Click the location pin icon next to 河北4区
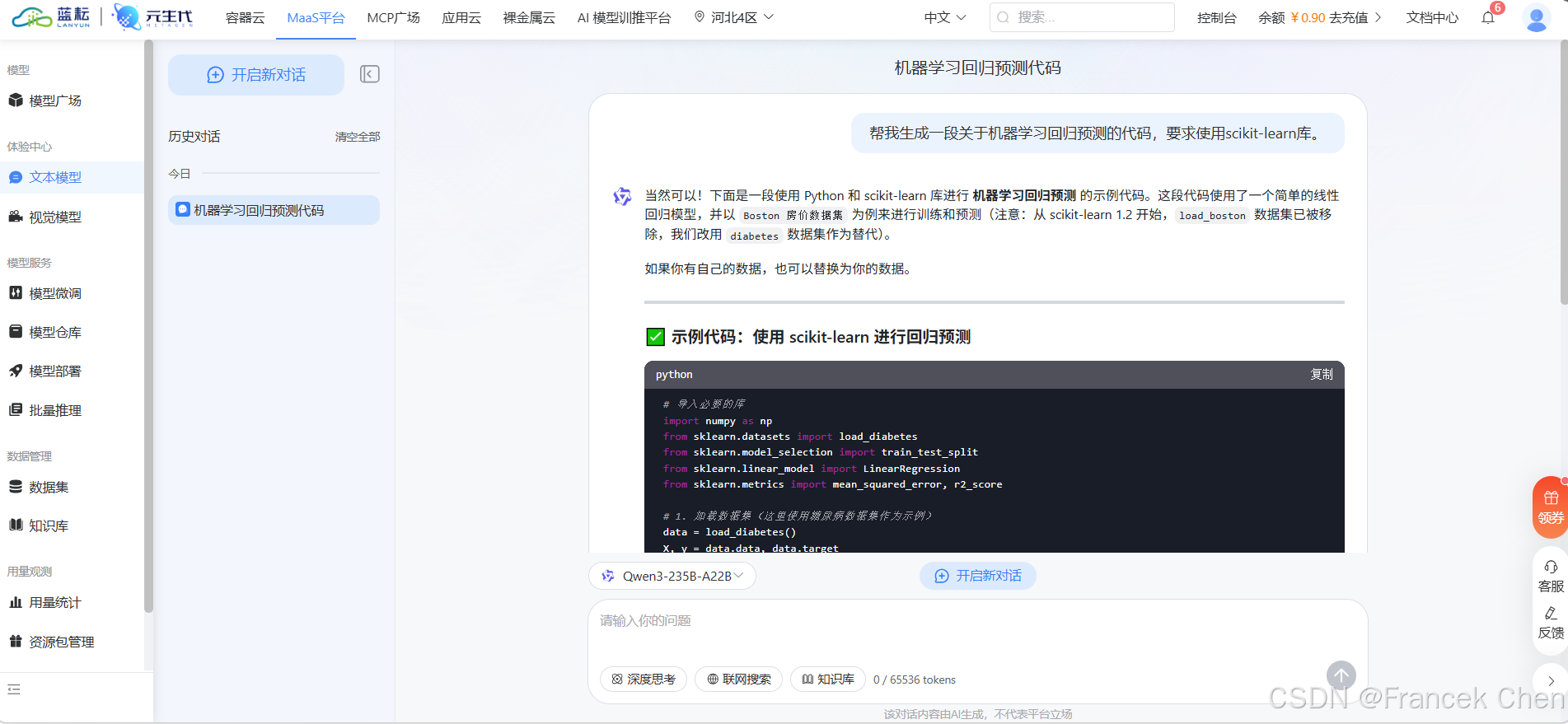This screenshot has width=1568, height=724. (x=700, y=16)
